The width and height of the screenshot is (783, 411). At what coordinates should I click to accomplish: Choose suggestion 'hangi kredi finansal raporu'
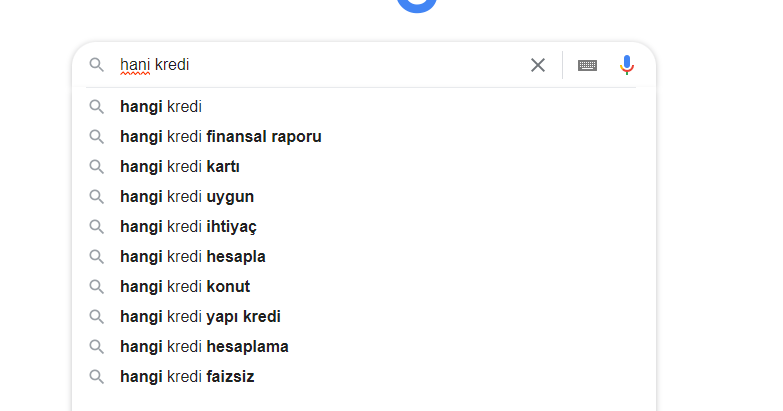point(364,137)
